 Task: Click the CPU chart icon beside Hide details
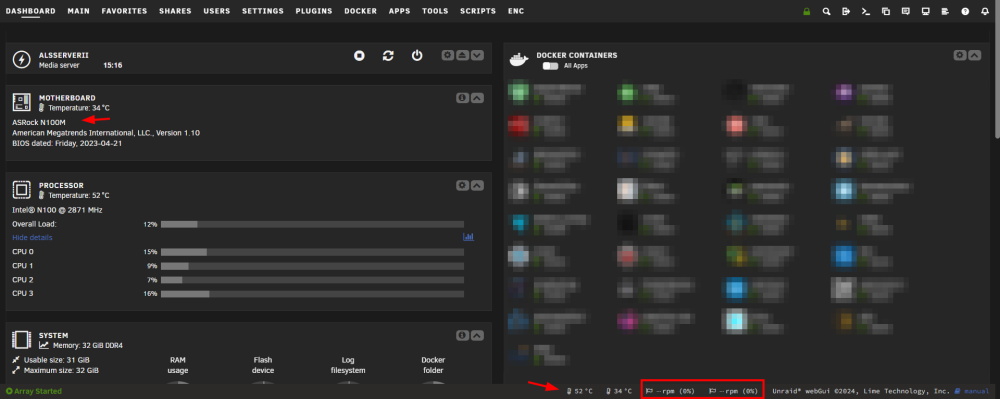coord(468,237)
